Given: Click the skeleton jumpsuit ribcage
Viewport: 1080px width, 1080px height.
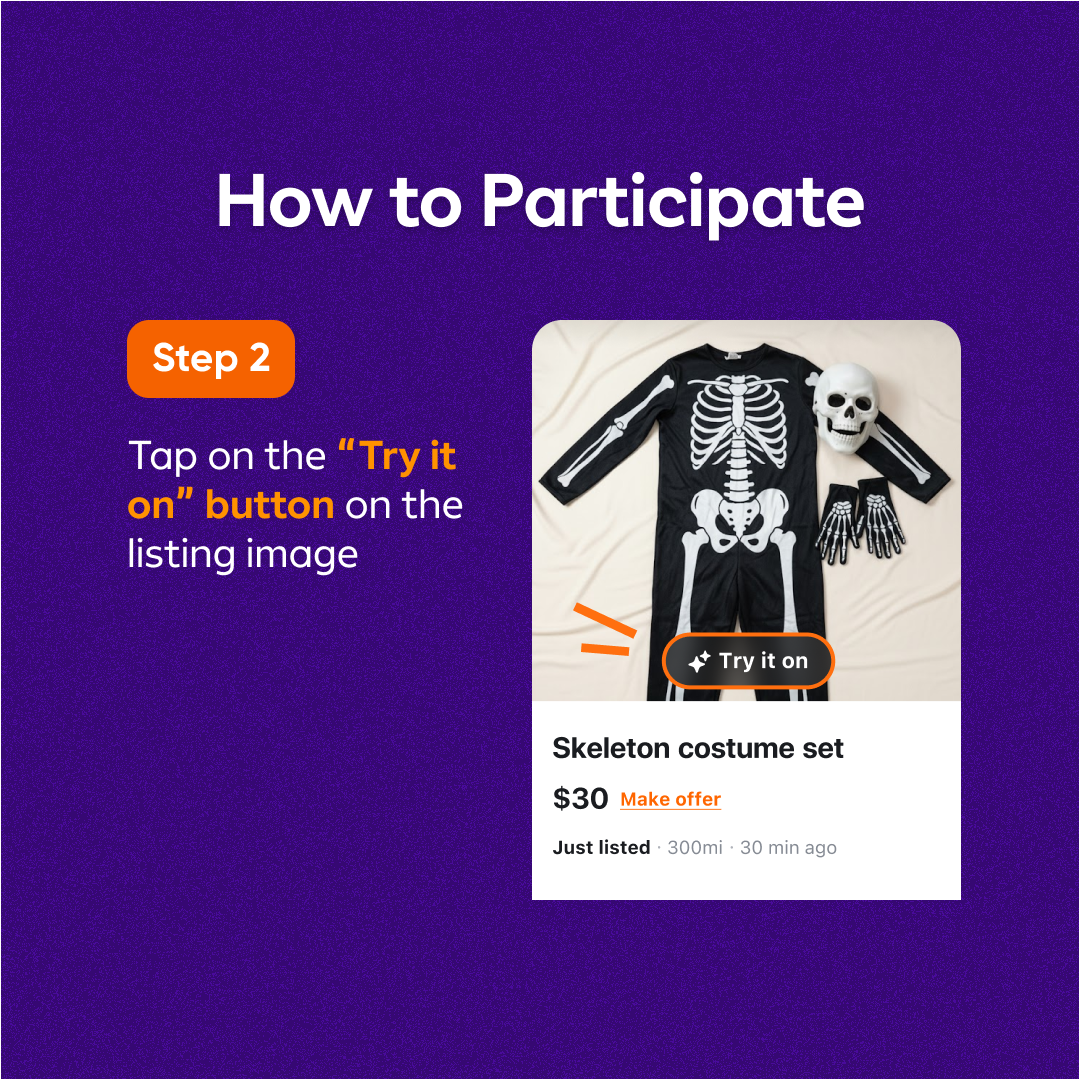Looking at the screenshot, I should pos(738,420).
